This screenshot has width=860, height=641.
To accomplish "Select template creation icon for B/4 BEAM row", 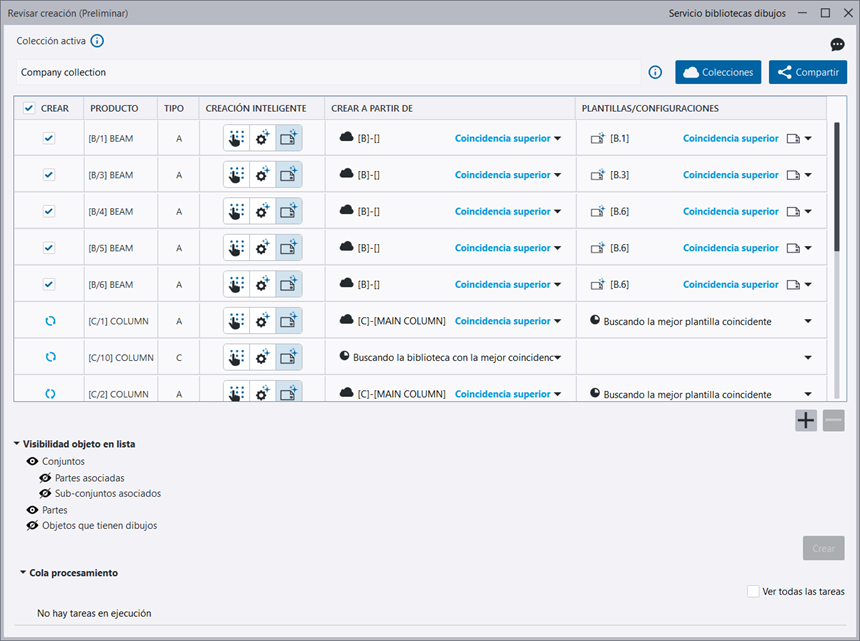I will 288,212.
